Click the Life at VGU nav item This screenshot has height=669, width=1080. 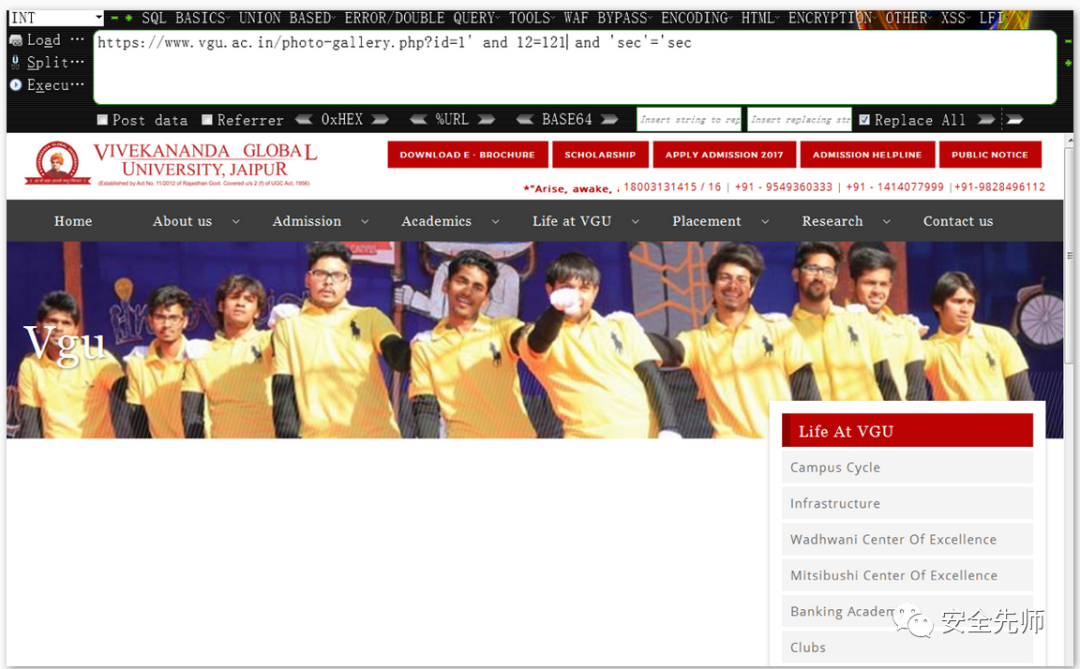coord(572,221)
